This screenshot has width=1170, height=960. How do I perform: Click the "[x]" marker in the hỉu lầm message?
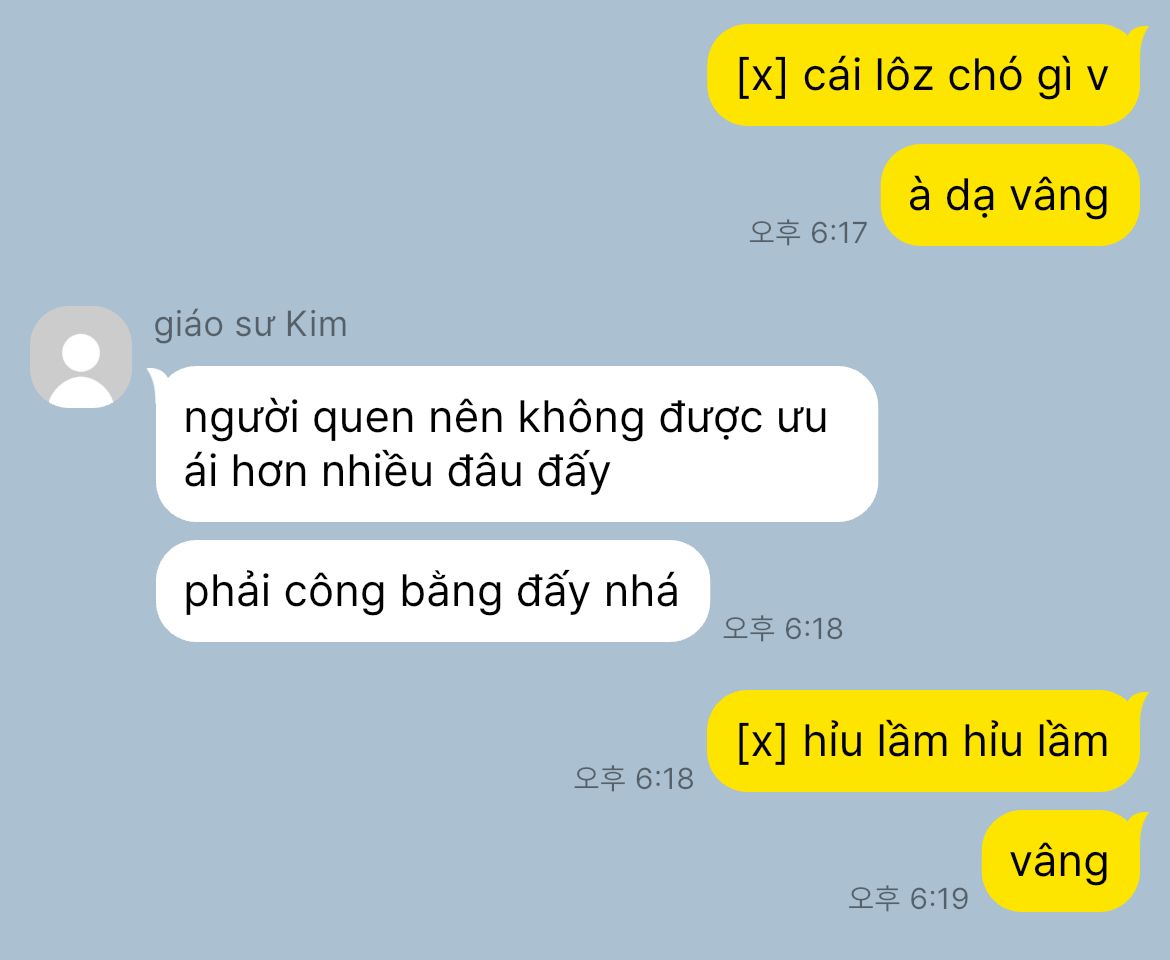(762, 741)
